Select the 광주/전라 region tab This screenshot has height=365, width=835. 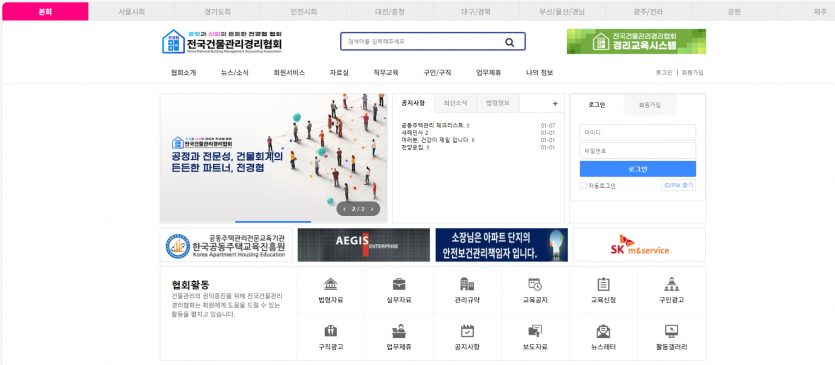coord(648,11)
